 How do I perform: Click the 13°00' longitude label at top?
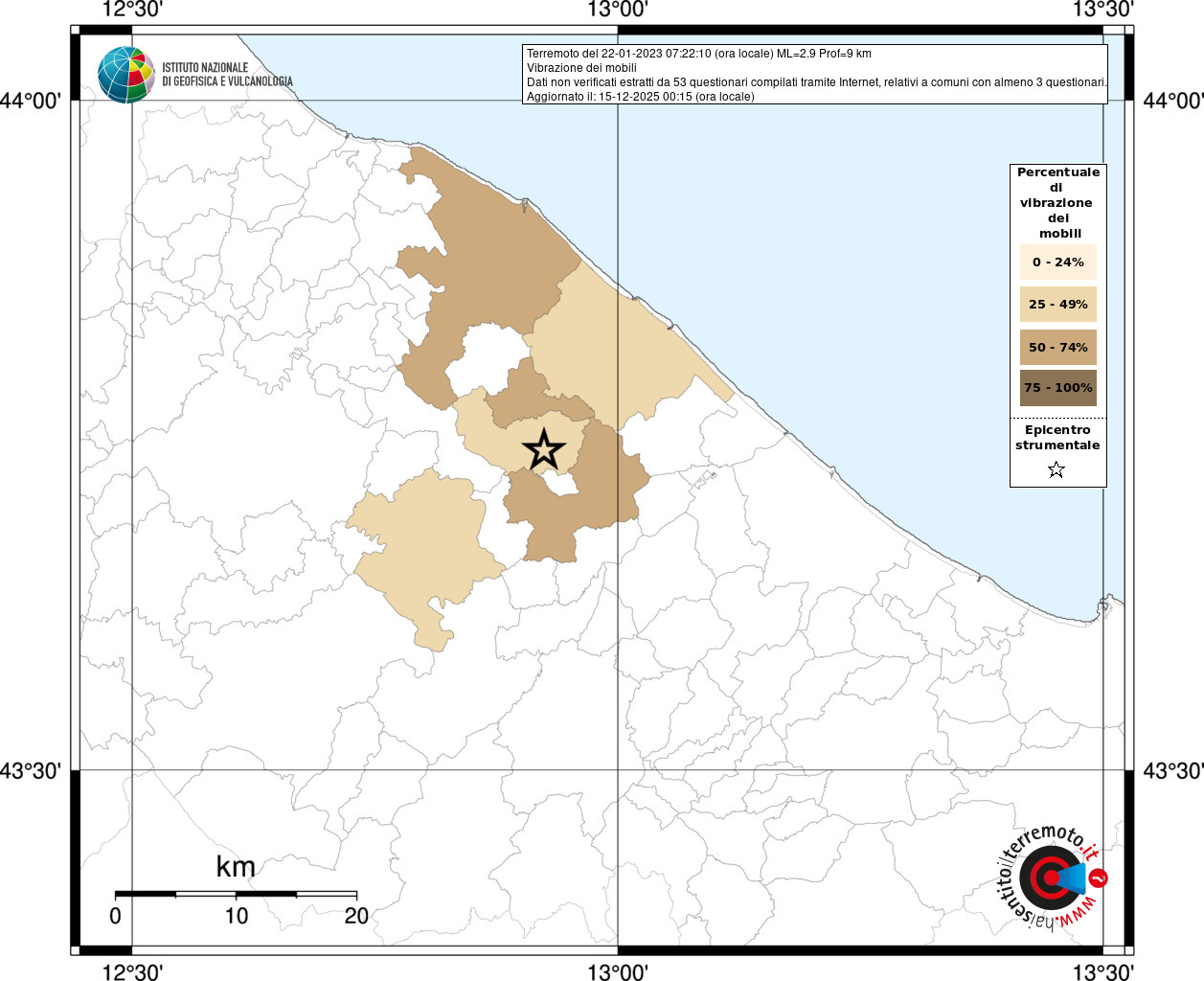point(618,10)
